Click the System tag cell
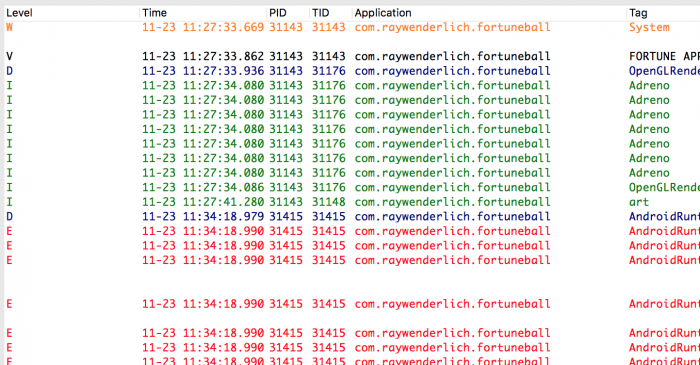 [x=649, y=27]
